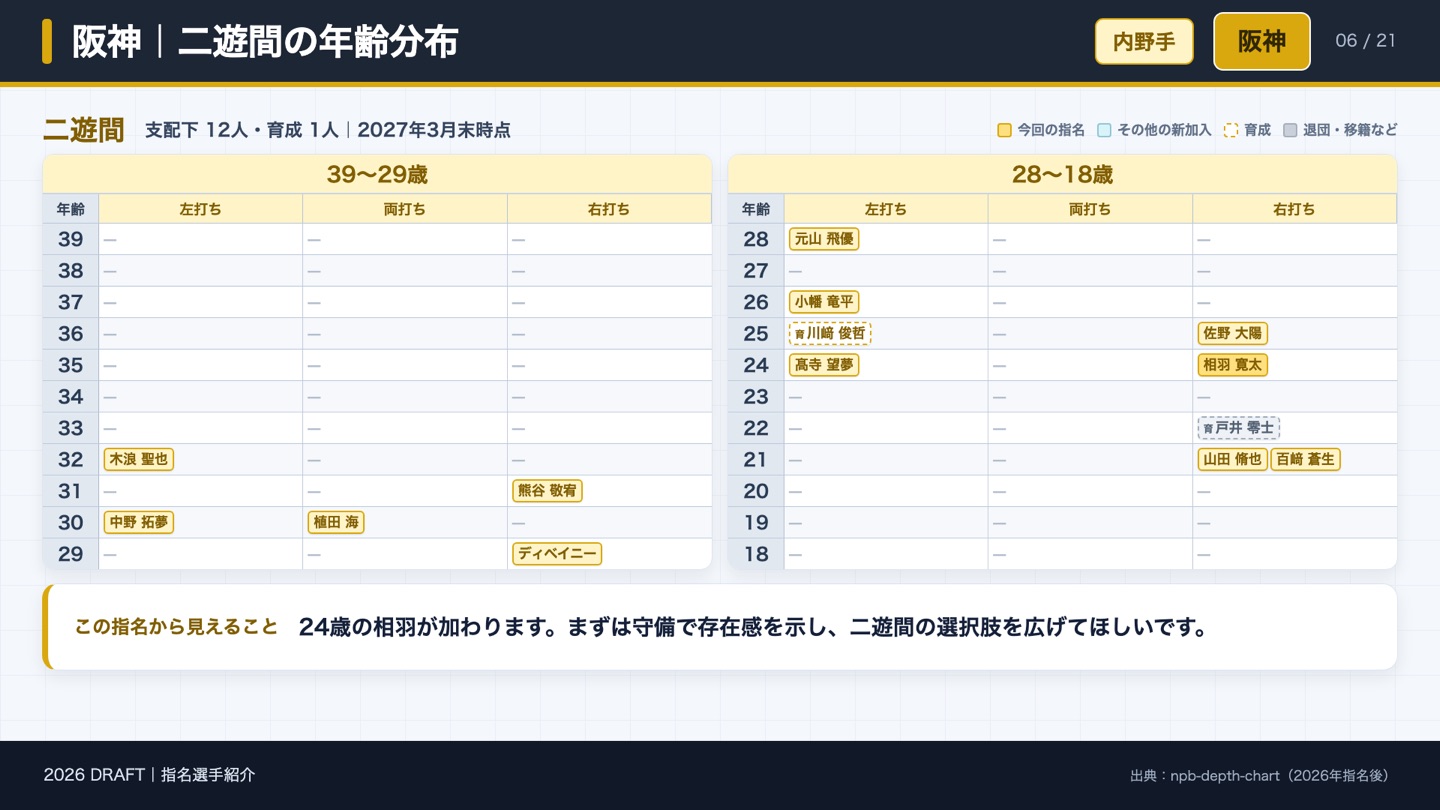Click the 二遊間 section heading
The width and height of the screenshot is (1440, 810).
84,130
